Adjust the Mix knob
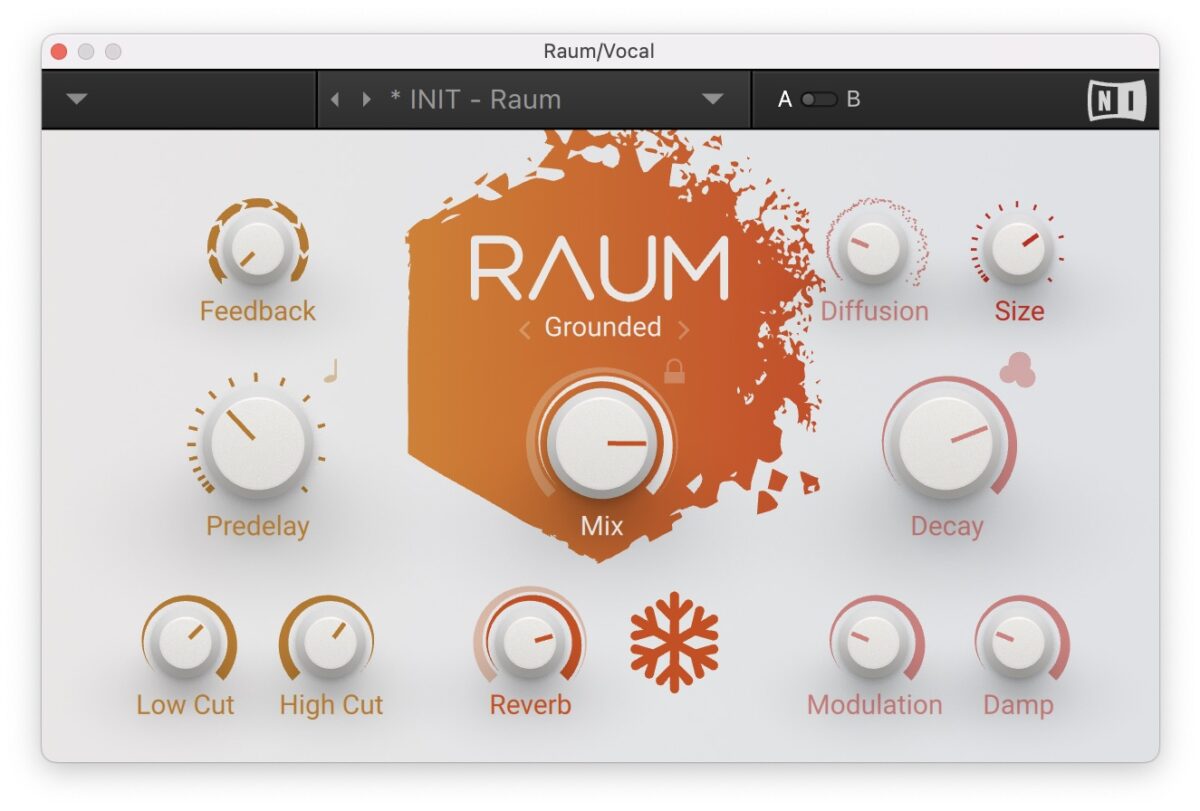 point(600,443)
